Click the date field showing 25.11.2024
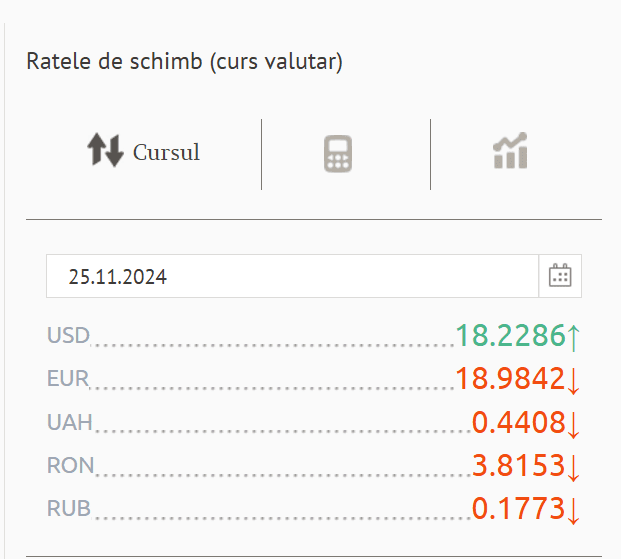The image size is (621, 559). [292, 277]
